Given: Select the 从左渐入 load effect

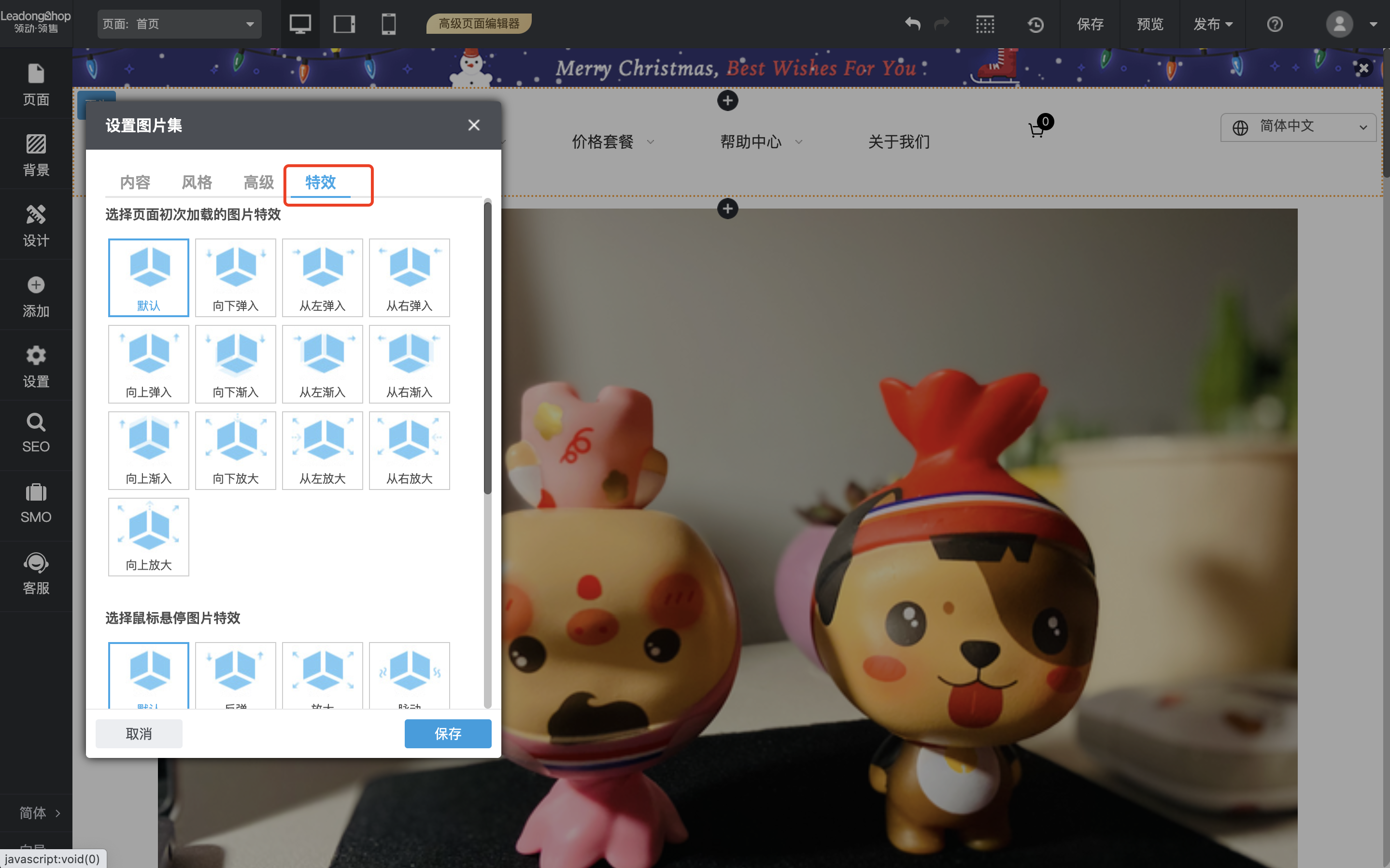Looking at the screenshot, I should 322,364.
